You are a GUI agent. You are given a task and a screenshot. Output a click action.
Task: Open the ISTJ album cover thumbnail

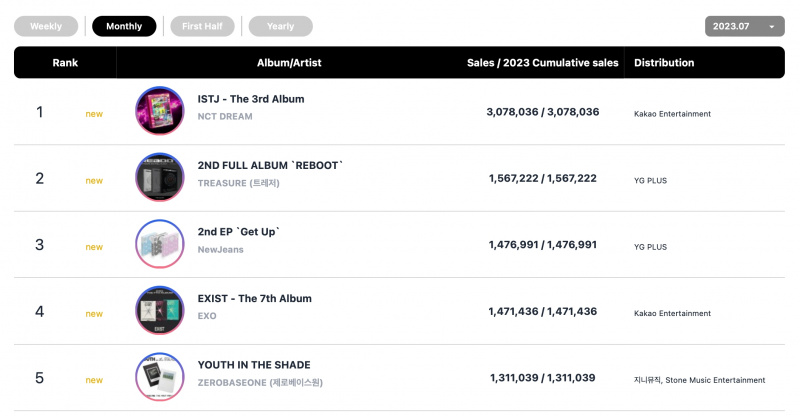pyautogui.click(x=160, y=111)
